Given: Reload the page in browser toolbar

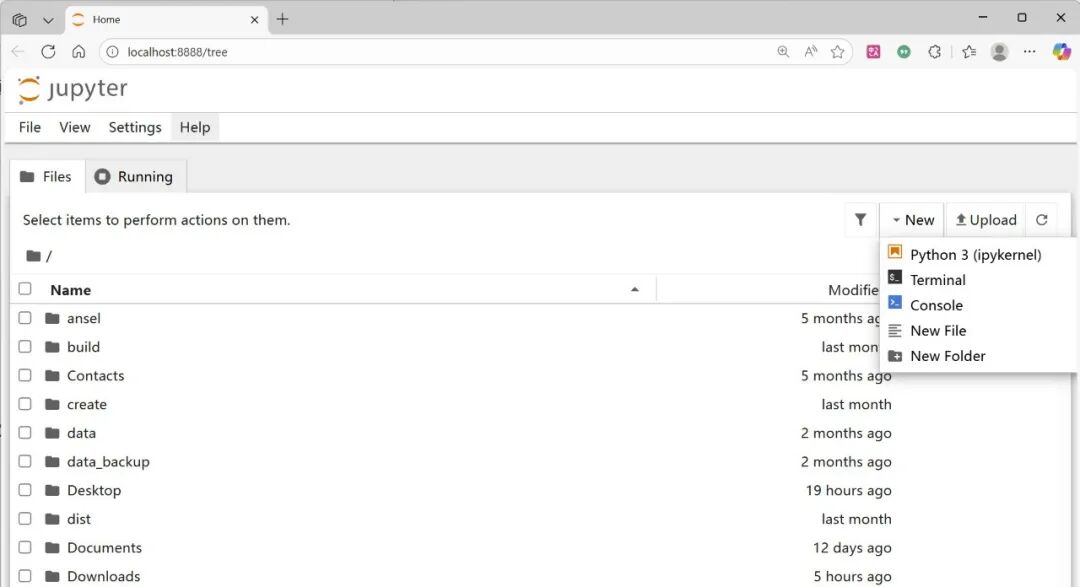Looking at the screenshot, I should pos(48,52).
